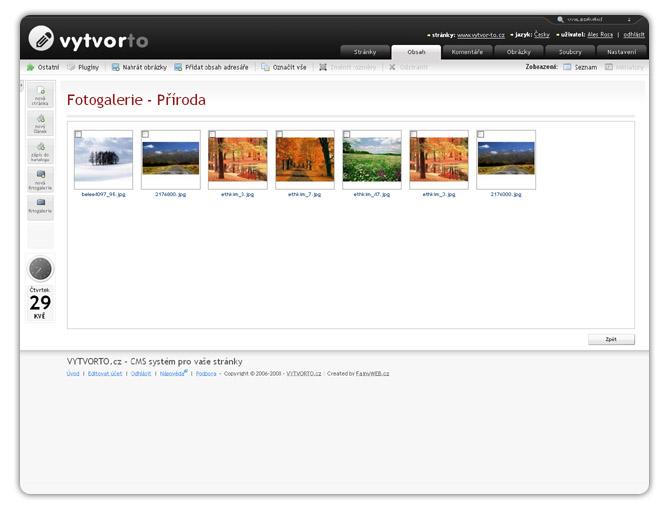The width and height of the screenshot is (670, 508).
Task: Open the last mountain road thumbnail
Action: pyautogui.click(x=506, y=160)
